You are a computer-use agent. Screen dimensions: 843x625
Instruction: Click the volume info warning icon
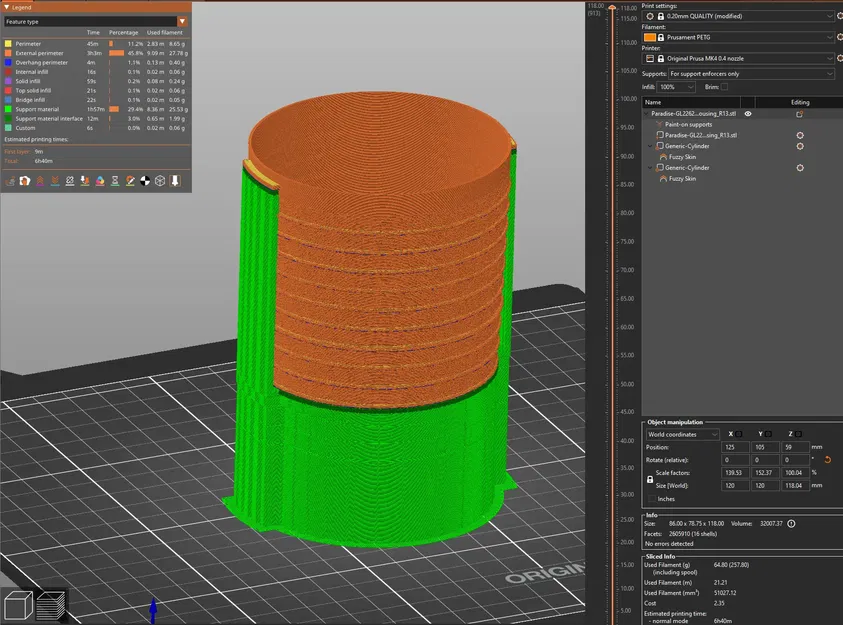791,523
